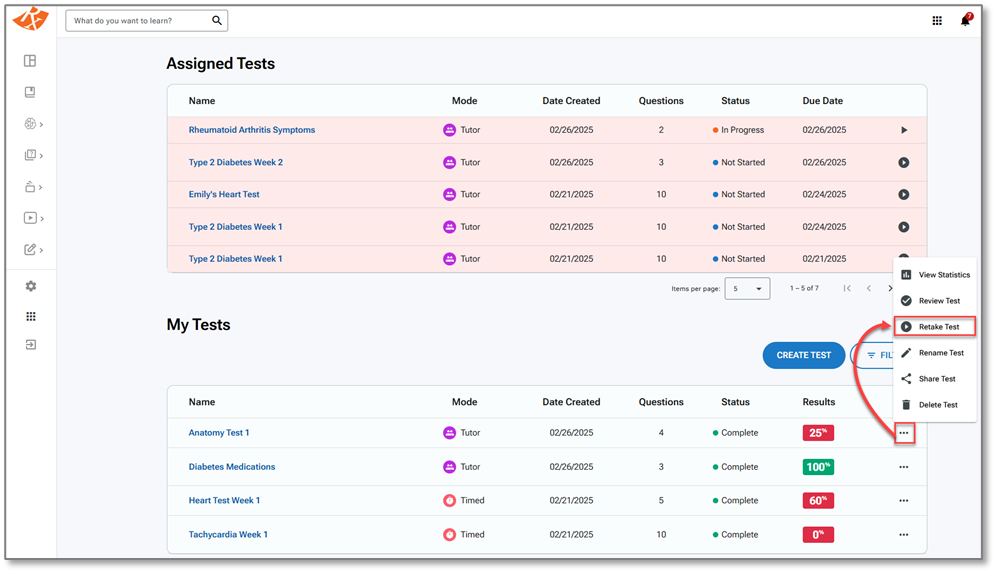996x573 pixels.
Task: Open the Items per page dropdown
Action: click(x=747, y=289)
